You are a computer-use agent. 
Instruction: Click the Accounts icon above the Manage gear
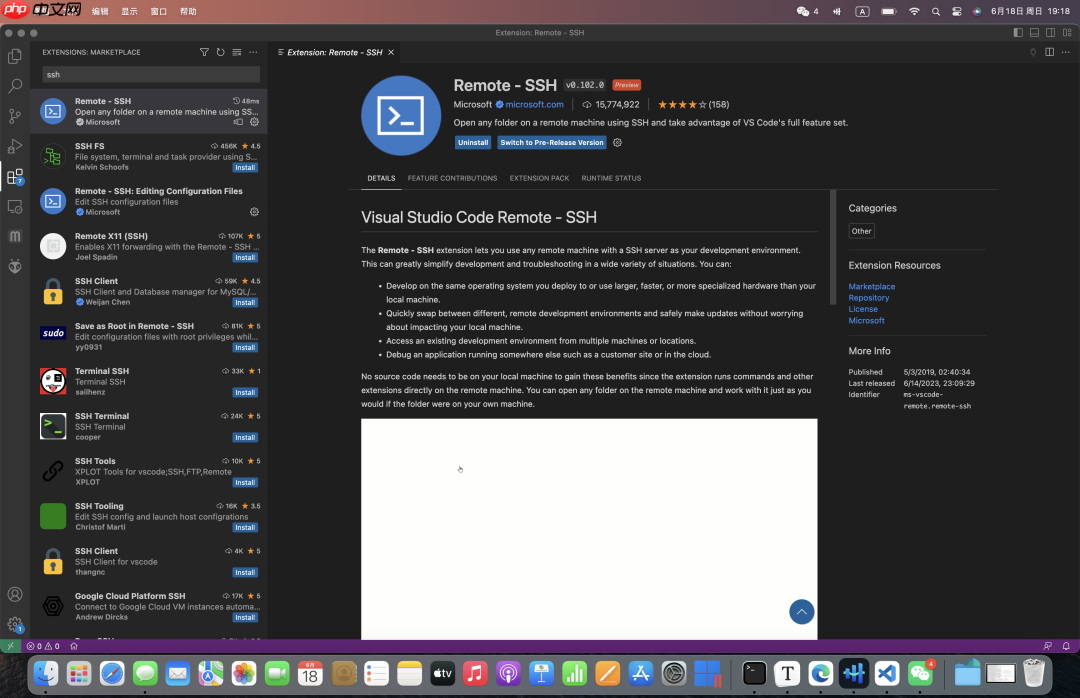pos(14,595)
